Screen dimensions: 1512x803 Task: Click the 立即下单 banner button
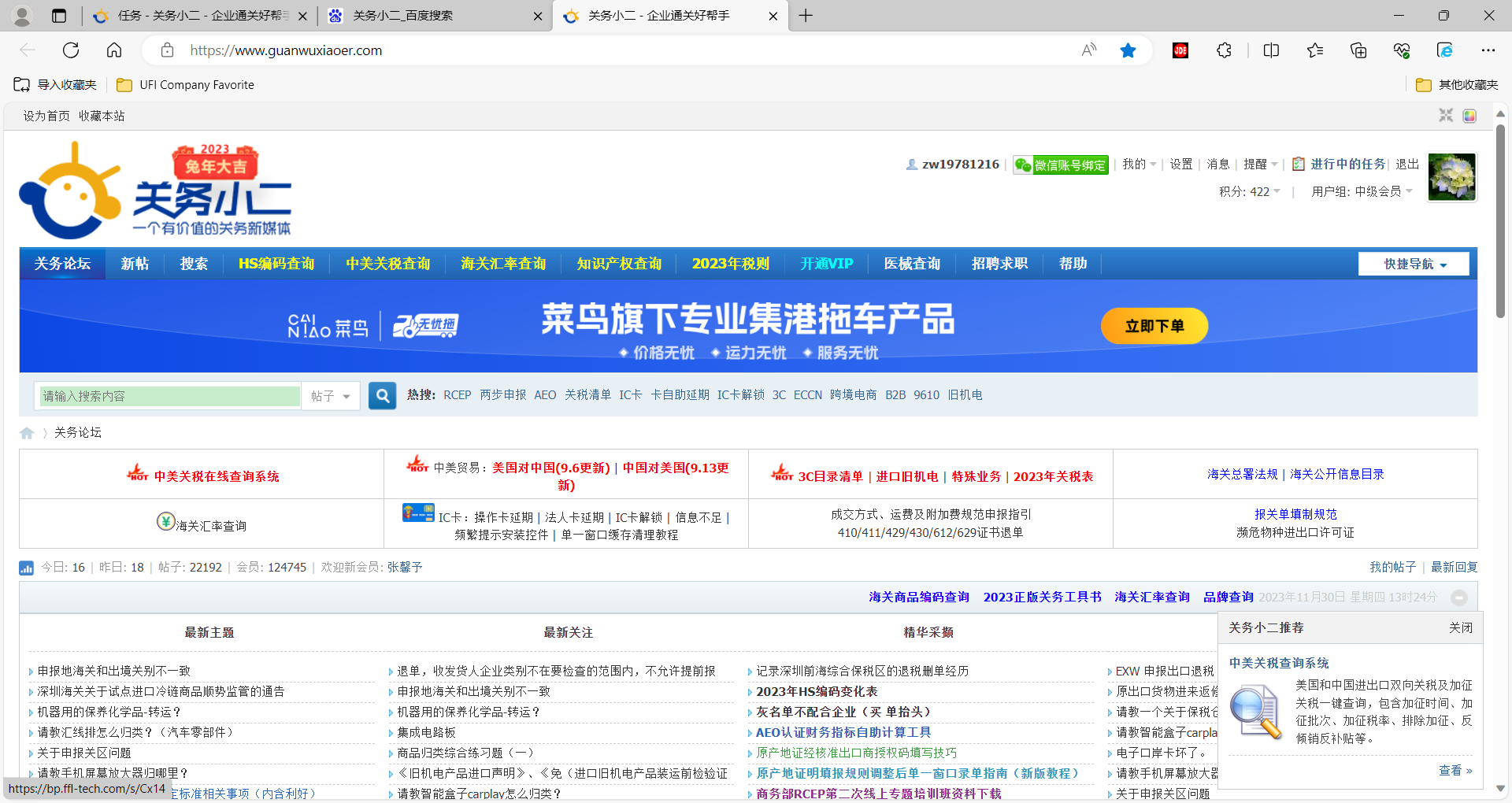pyautogui.click(x=1154, y=326)
